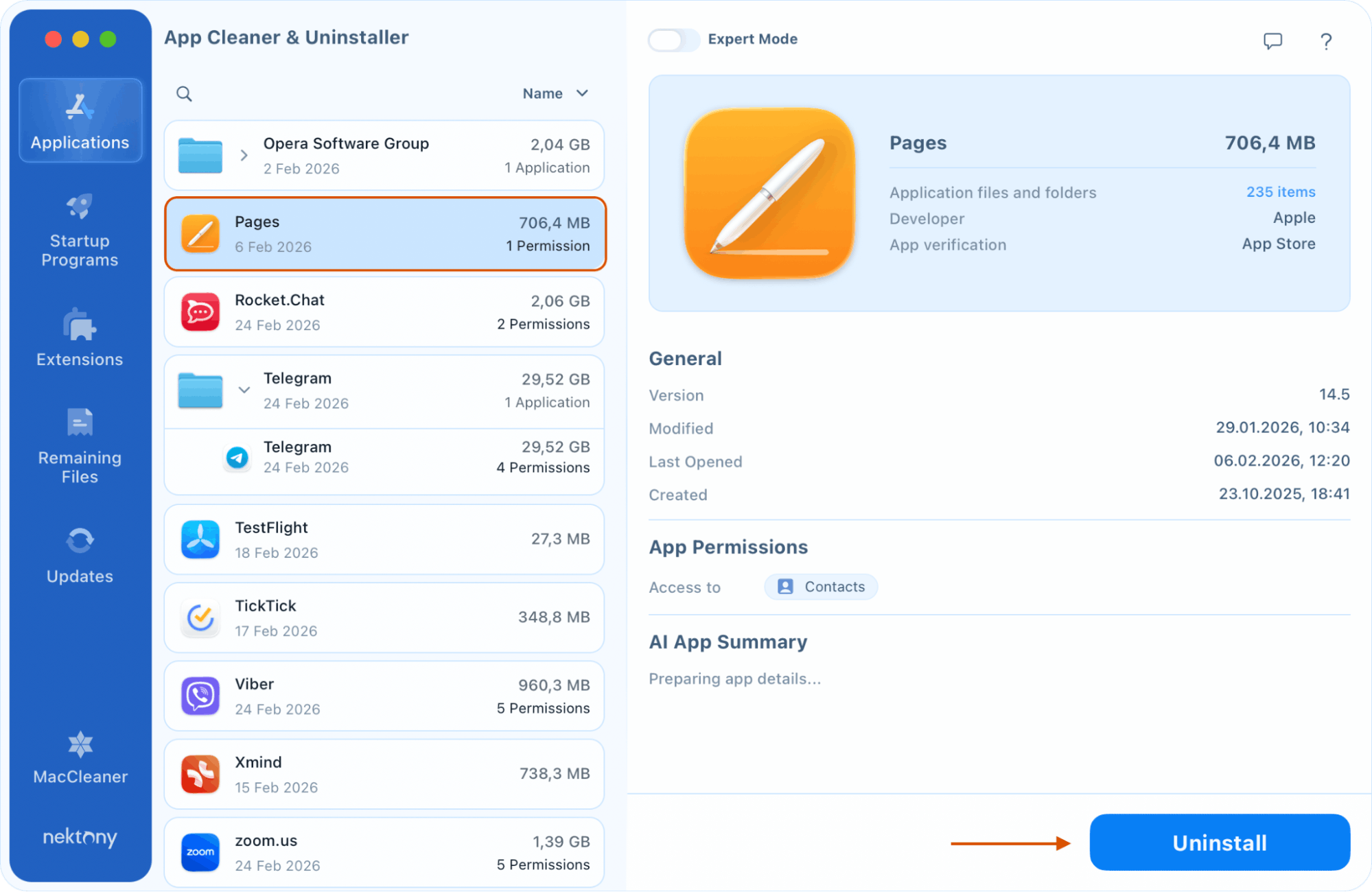Select Rocket.Chat in the app list
The image size is (1372, 892).
(384, 312)
